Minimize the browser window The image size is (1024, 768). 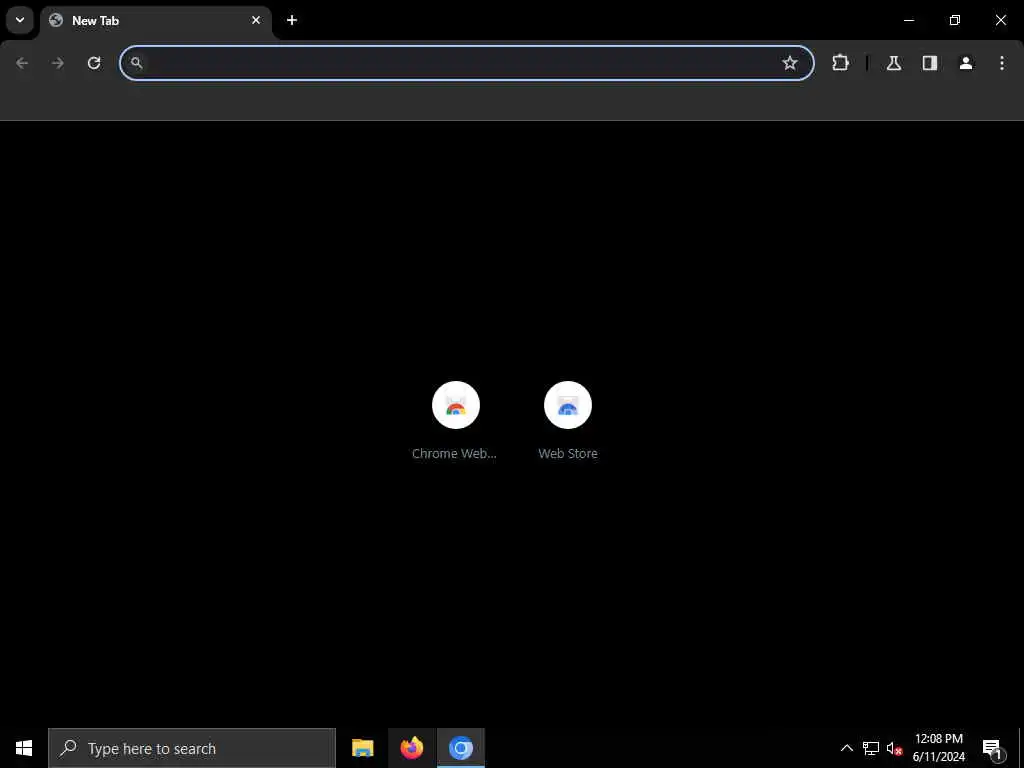(908, 20)
